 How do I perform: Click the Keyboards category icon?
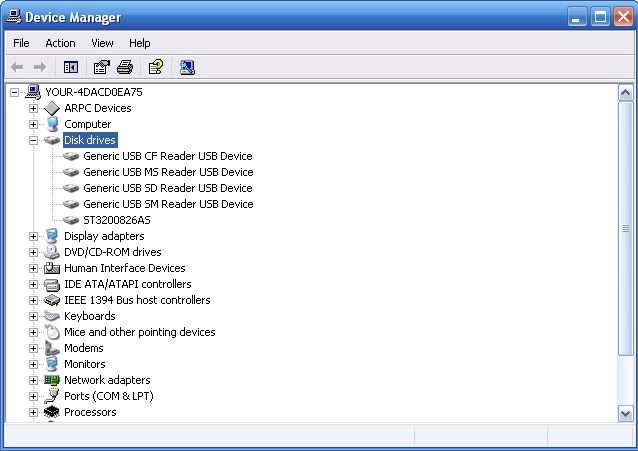52,316
